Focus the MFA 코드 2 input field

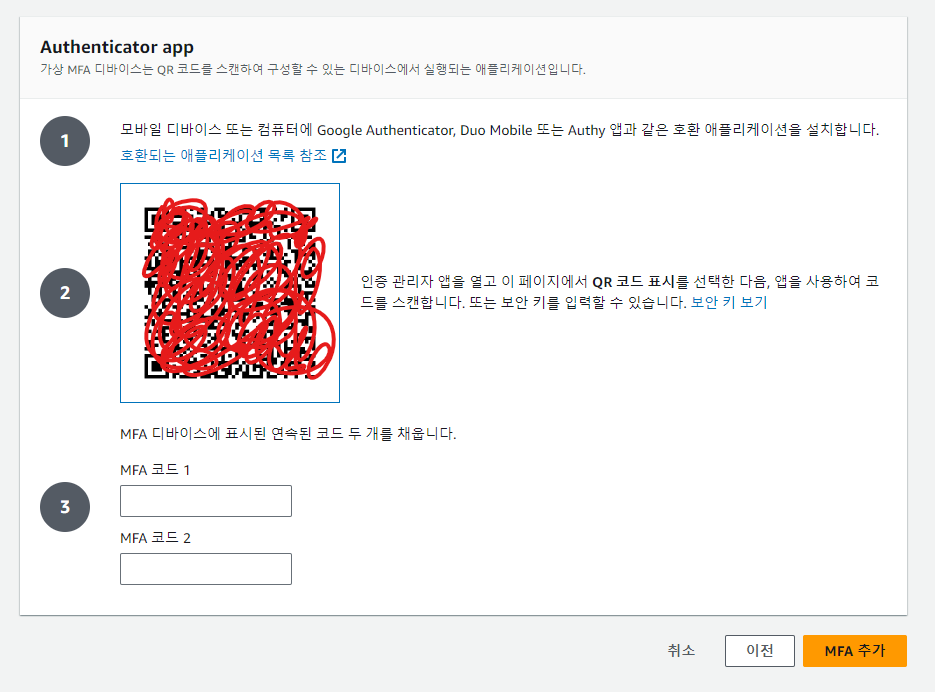coord(206,569)
